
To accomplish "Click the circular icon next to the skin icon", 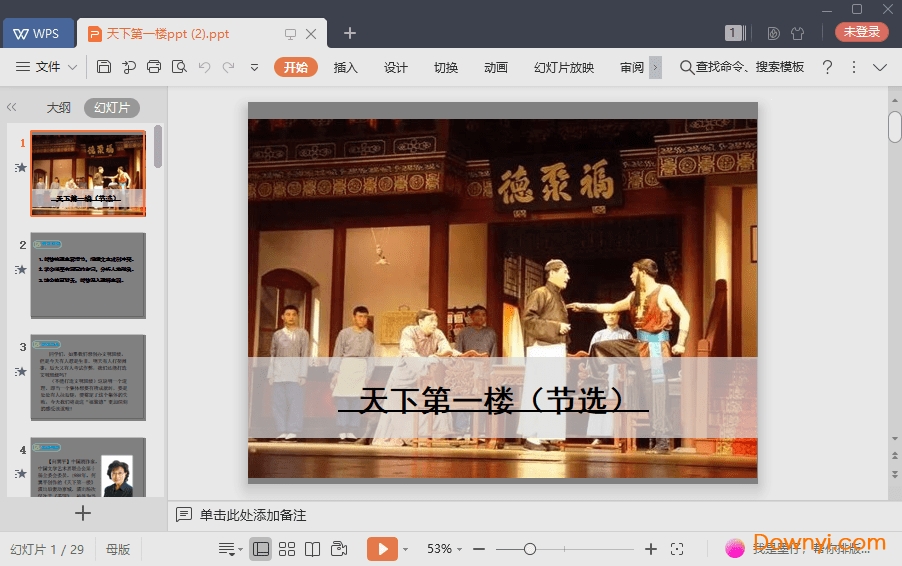I will click(773, 33).
